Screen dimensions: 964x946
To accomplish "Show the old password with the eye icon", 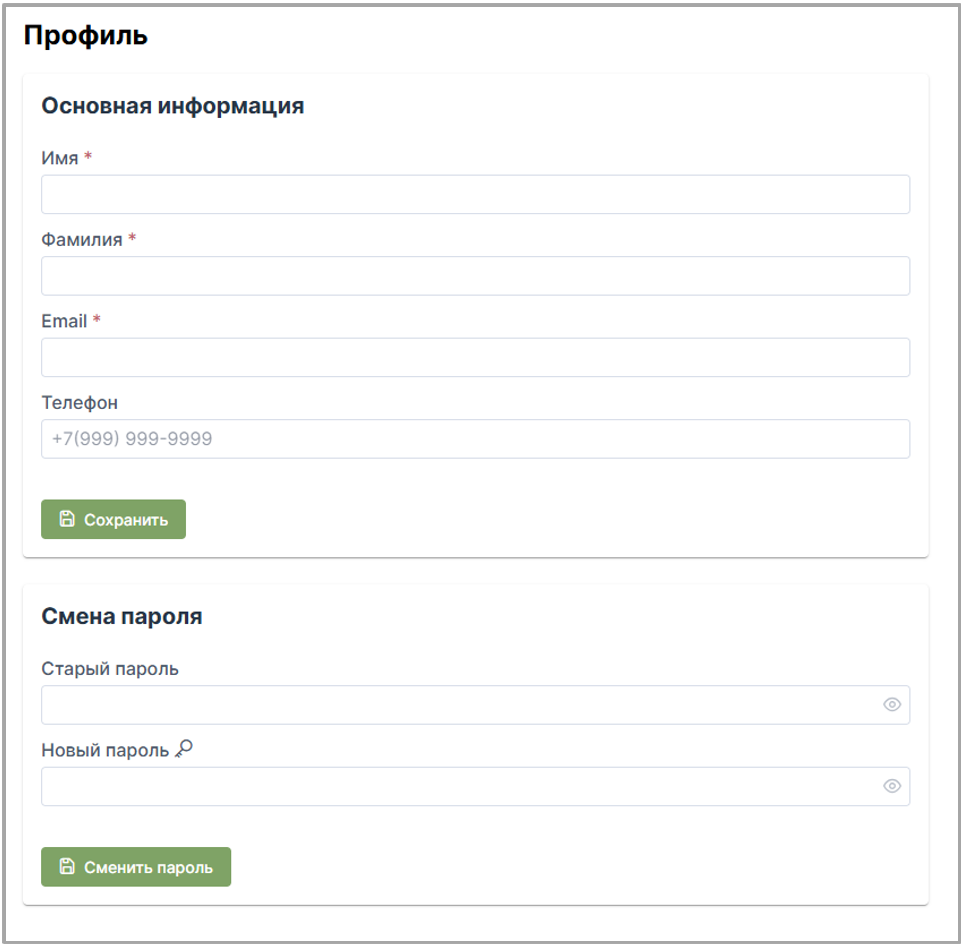I will 892,705.
